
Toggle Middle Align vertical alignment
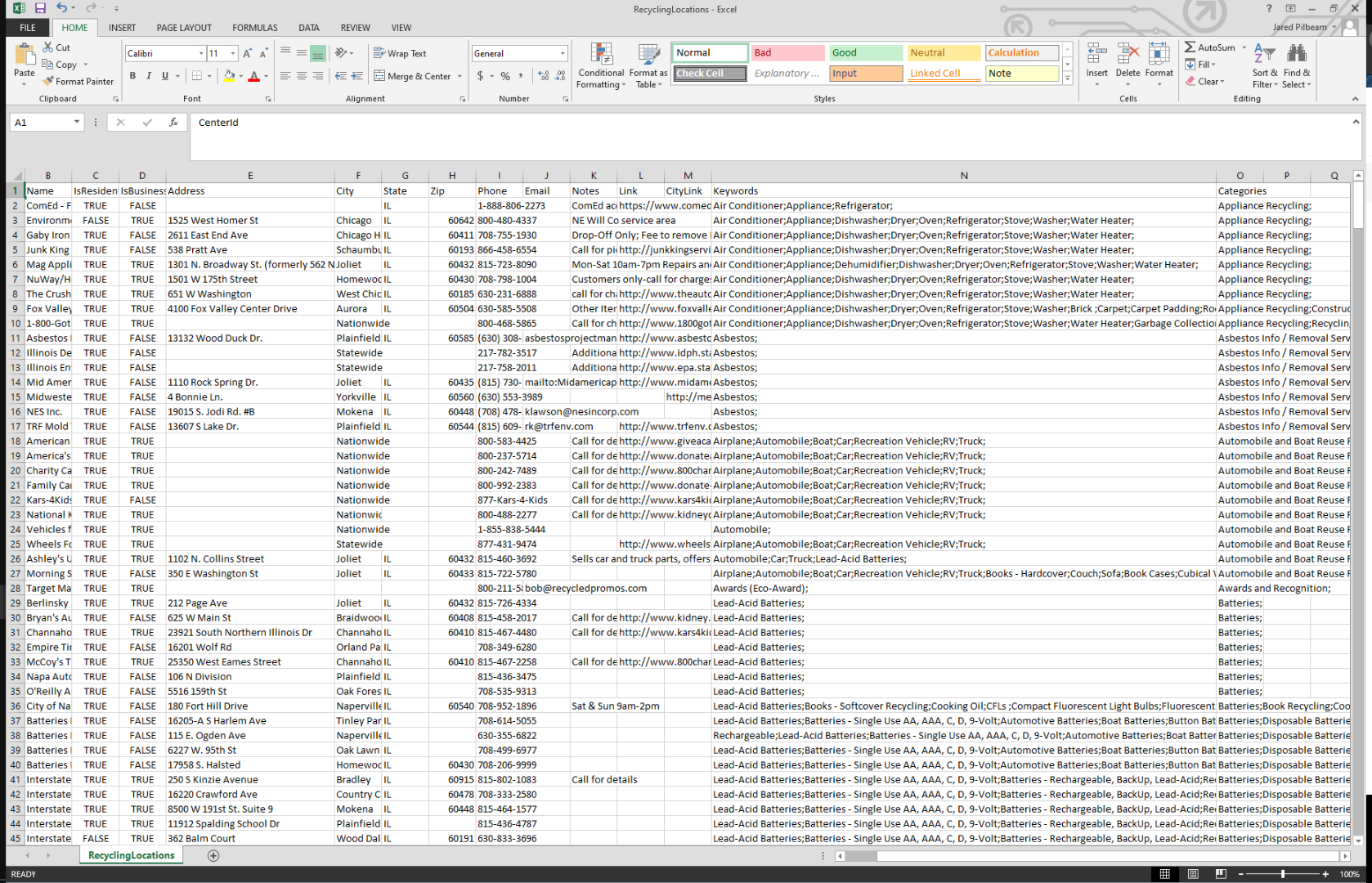[302, 53]
